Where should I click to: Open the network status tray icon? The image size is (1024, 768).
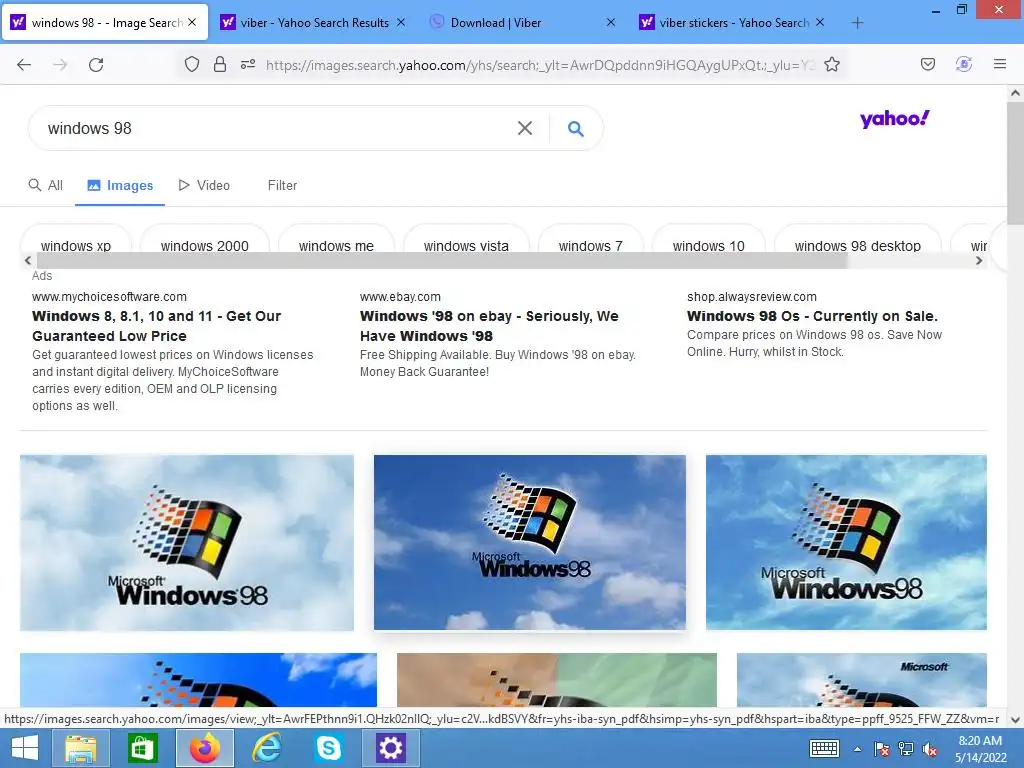pyautogui.click(x=906, y=750)
